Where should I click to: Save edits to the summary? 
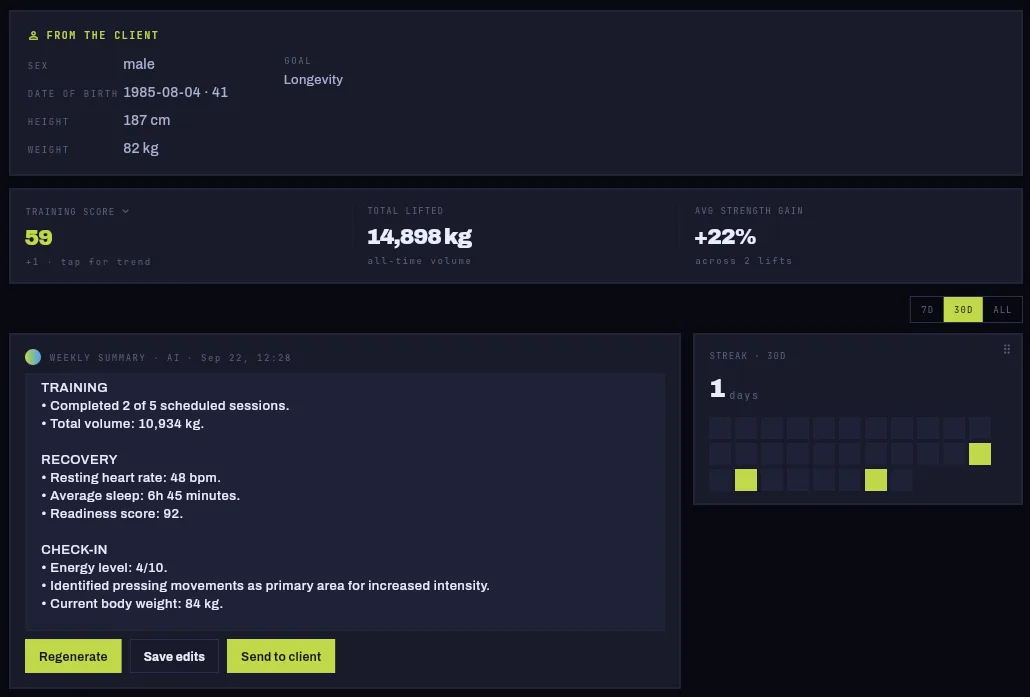click(x=174, y=656)
